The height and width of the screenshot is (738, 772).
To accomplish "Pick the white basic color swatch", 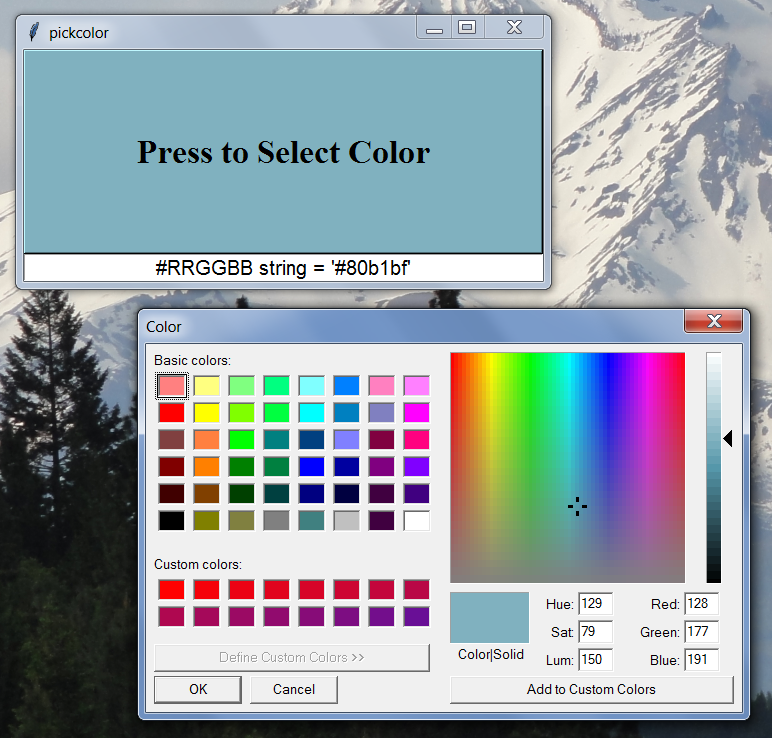I will click(416, 520).
